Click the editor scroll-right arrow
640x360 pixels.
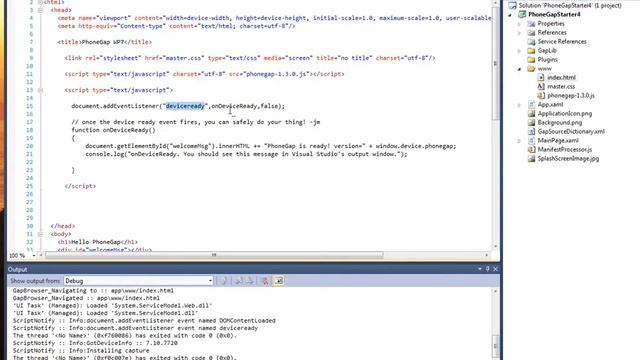(x=487, y=255)
